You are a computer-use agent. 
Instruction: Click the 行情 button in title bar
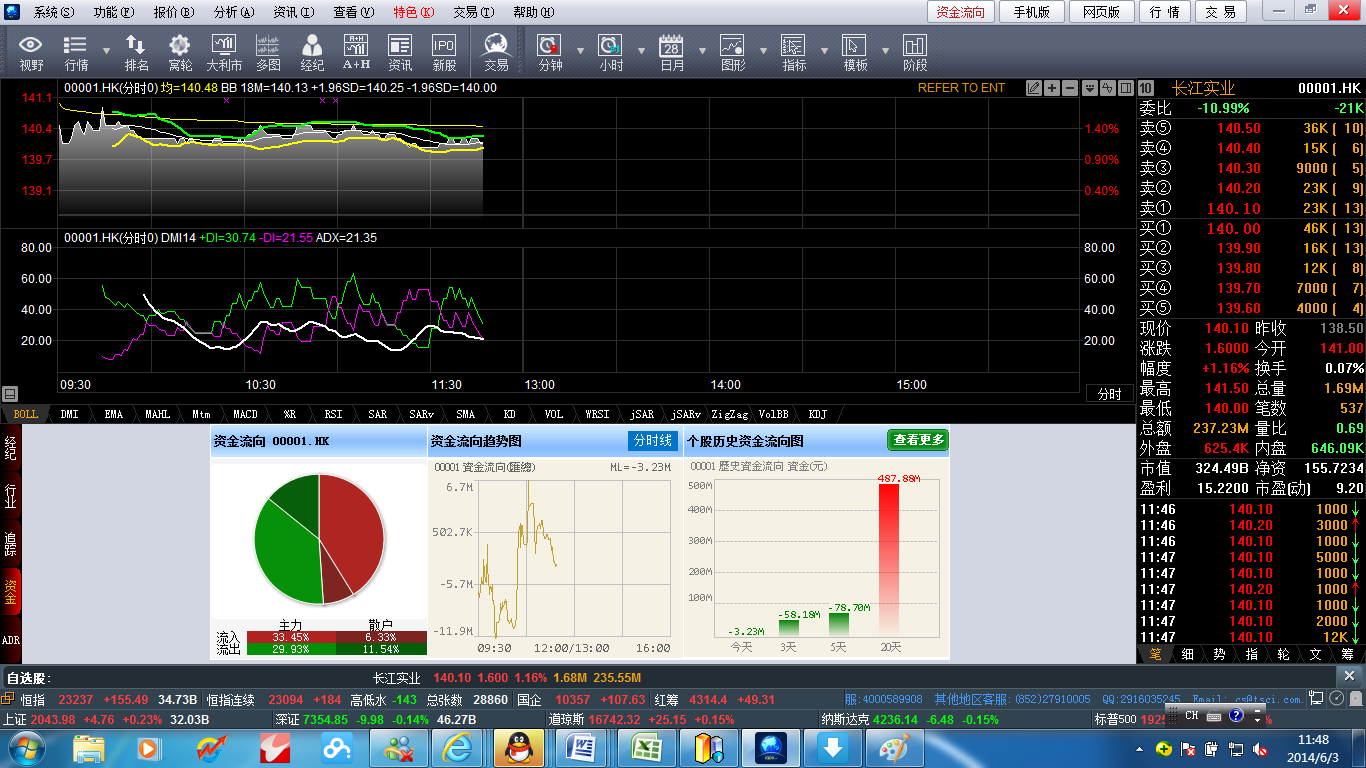(1164, 12)
